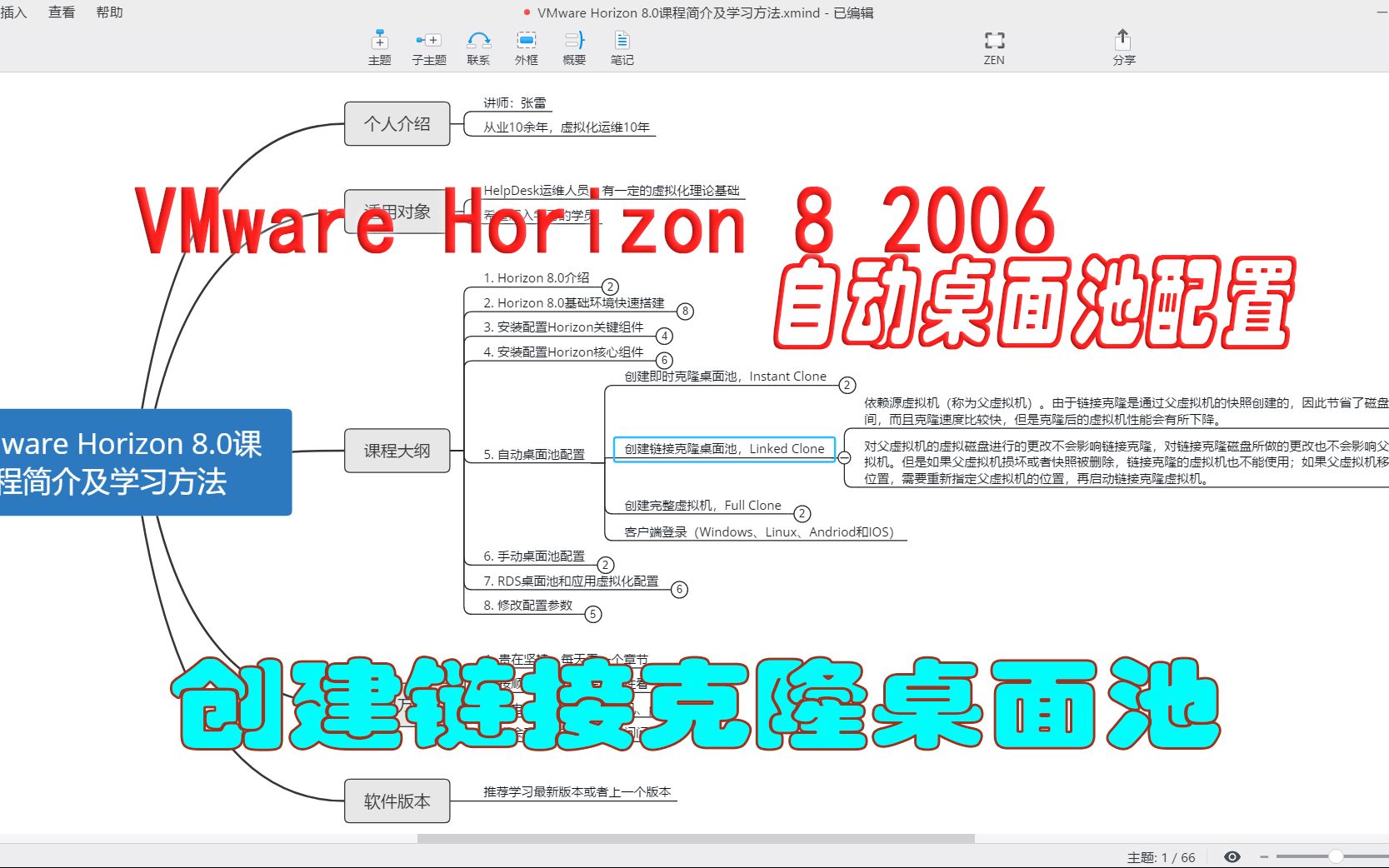The image size is (1389, 868).
Task: Open the 查看 menu
Action: coord(62,12)
